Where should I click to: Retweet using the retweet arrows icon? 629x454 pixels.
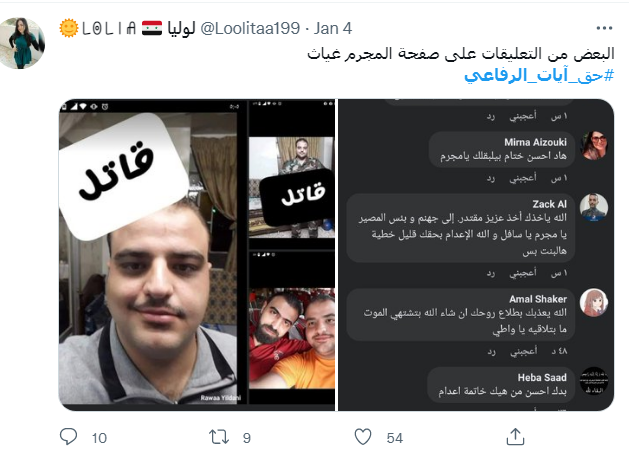click(219, 437)
